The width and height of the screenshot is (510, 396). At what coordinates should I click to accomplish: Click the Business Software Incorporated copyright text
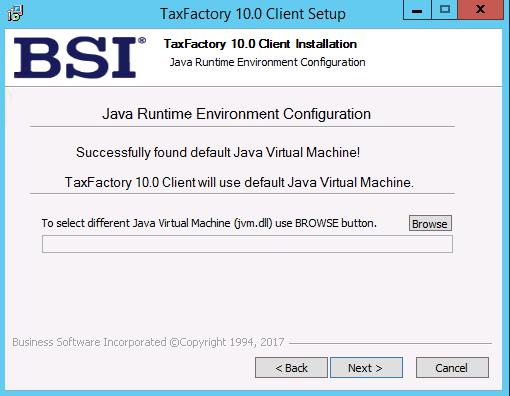[x=148, y=342]
